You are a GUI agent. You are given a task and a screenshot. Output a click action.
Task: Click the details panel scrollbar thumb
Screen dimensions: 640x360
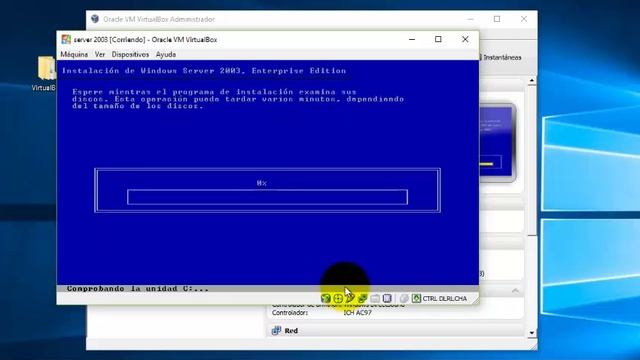pos(531,160)
